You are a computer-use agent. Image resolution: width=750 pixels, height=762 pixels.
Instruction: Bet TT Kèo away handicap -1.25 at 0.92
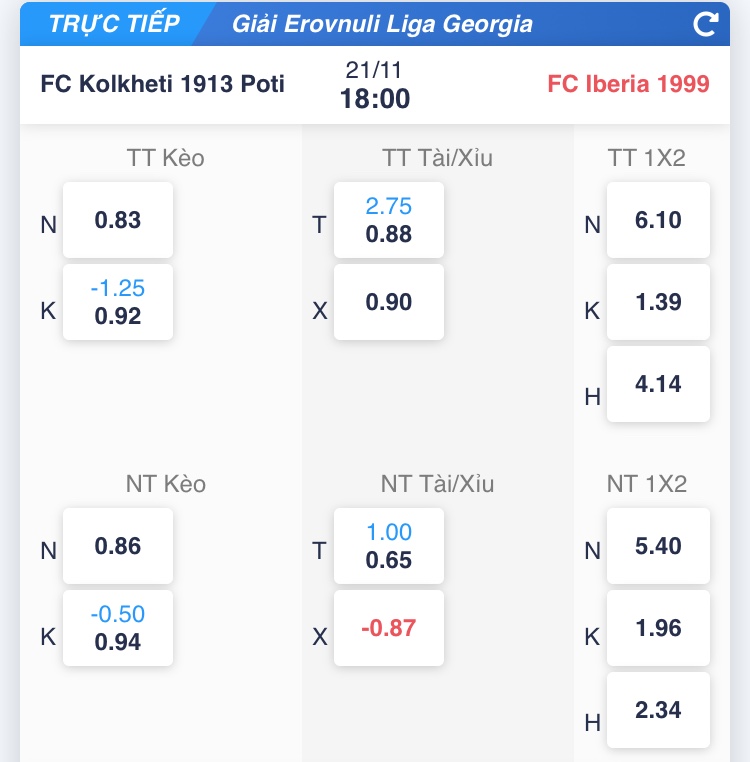[x=118, y=302]
